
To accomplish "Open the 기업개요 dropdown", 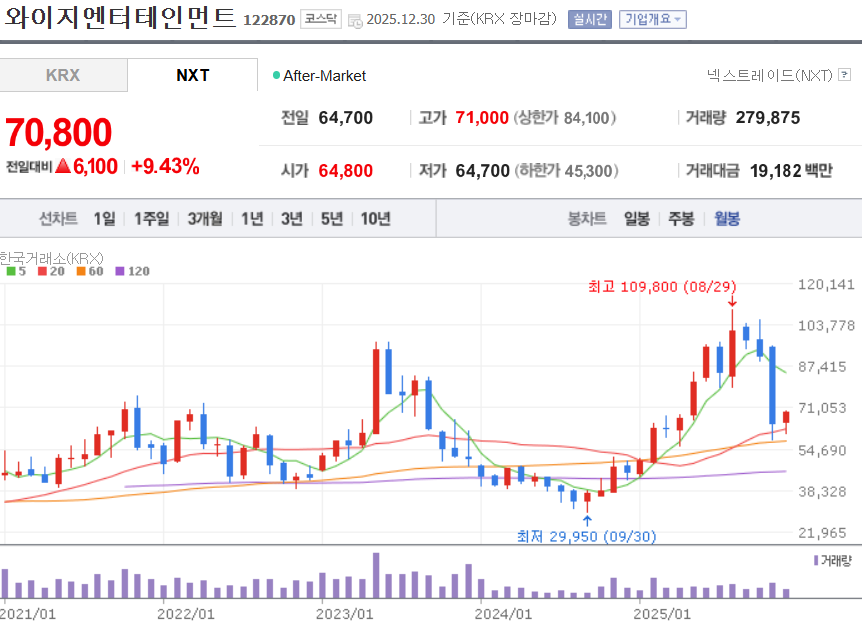I will click(x=653, y=19).
